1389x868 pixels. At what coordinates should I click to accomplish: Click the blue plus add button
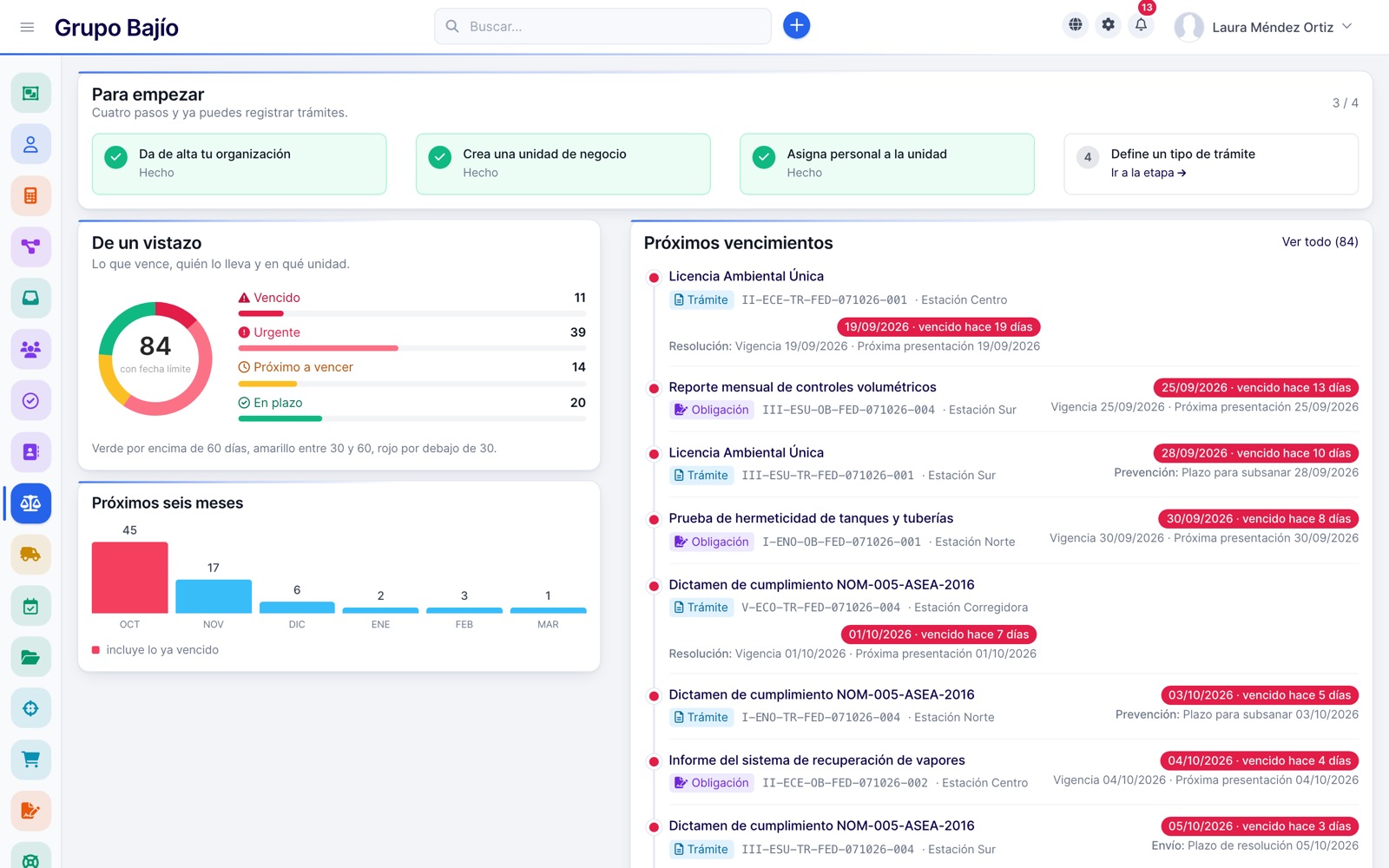click(796, 26)
